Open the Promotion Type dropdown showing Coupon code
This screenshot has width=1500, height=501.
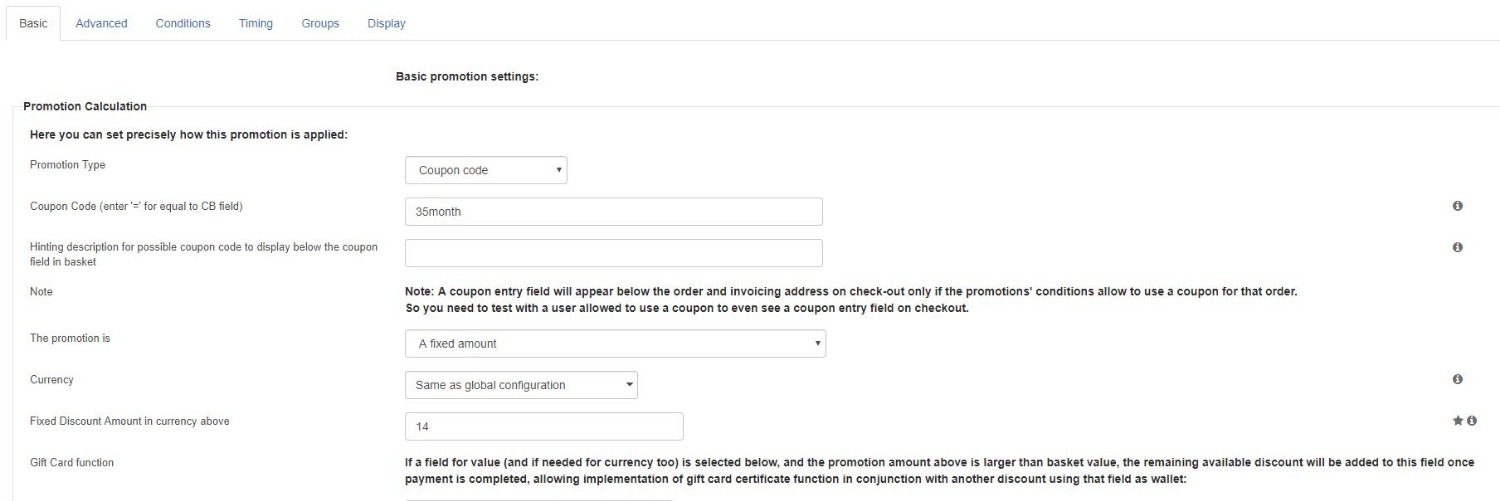click(487, 170)
